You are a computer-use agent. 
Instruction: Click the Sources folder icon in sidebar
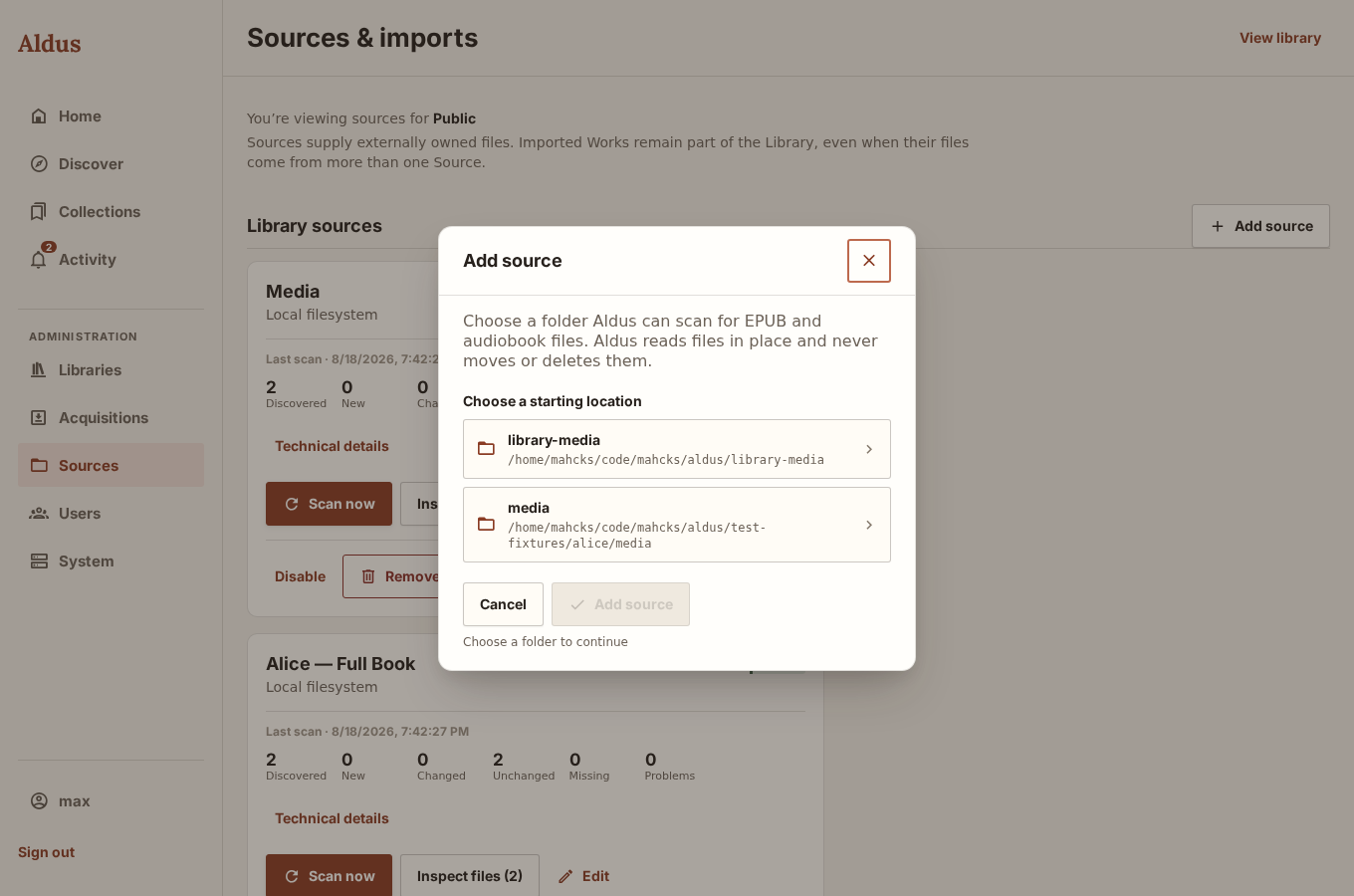[x=39, y=466]
